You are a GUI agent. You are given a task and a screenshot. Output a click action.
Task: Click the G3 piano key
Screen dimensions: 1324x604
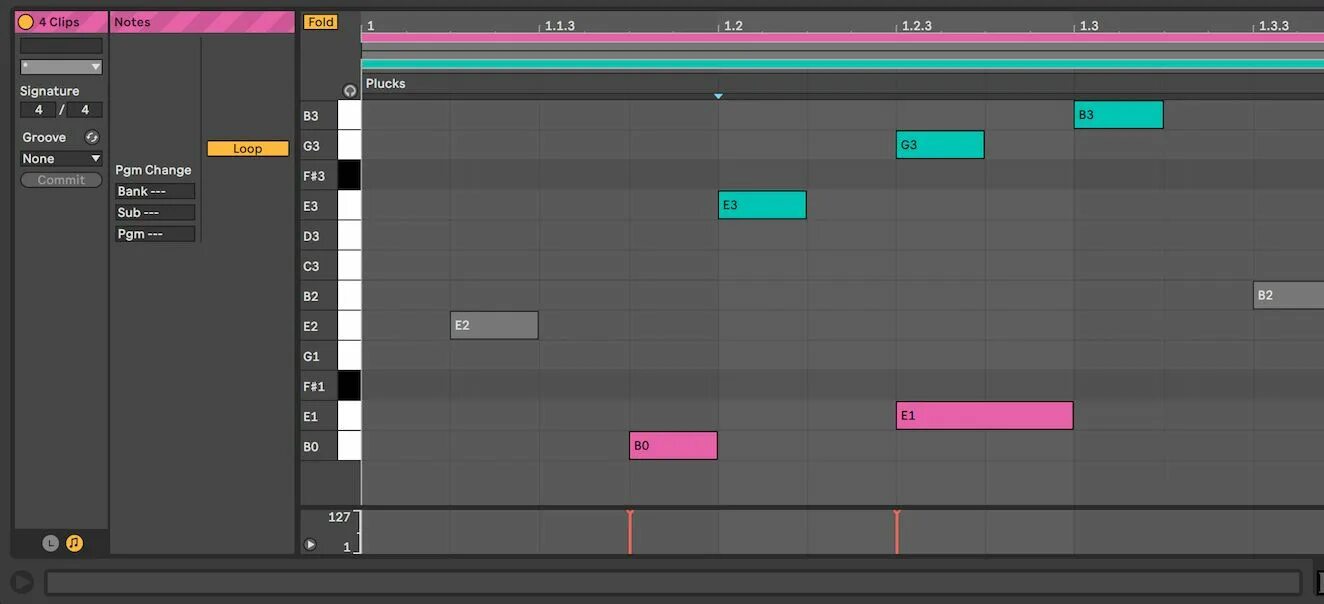click(349, 145)
